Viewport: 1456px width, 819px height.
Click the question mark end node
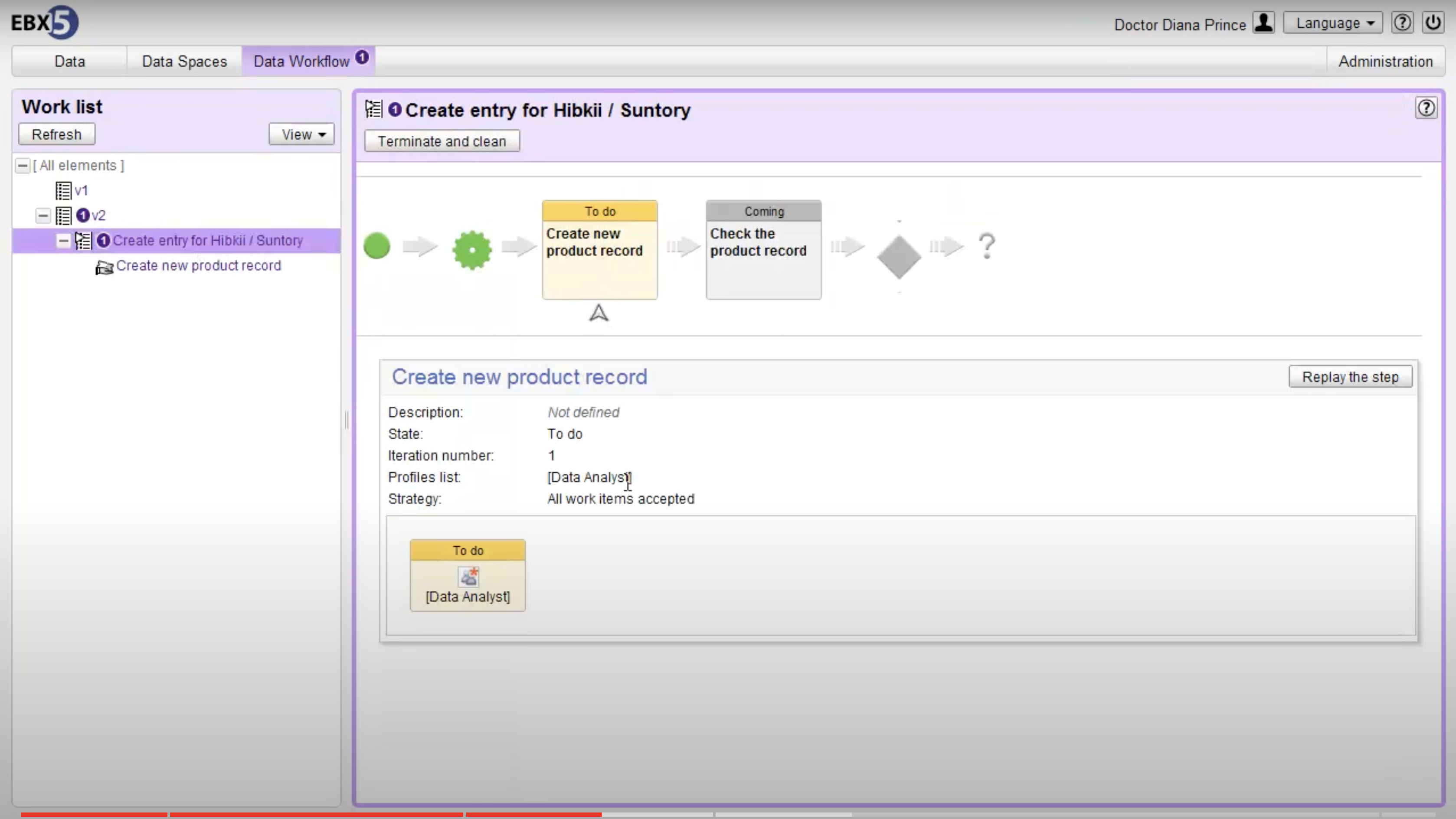pyautogui.click(x=987, y=246)
